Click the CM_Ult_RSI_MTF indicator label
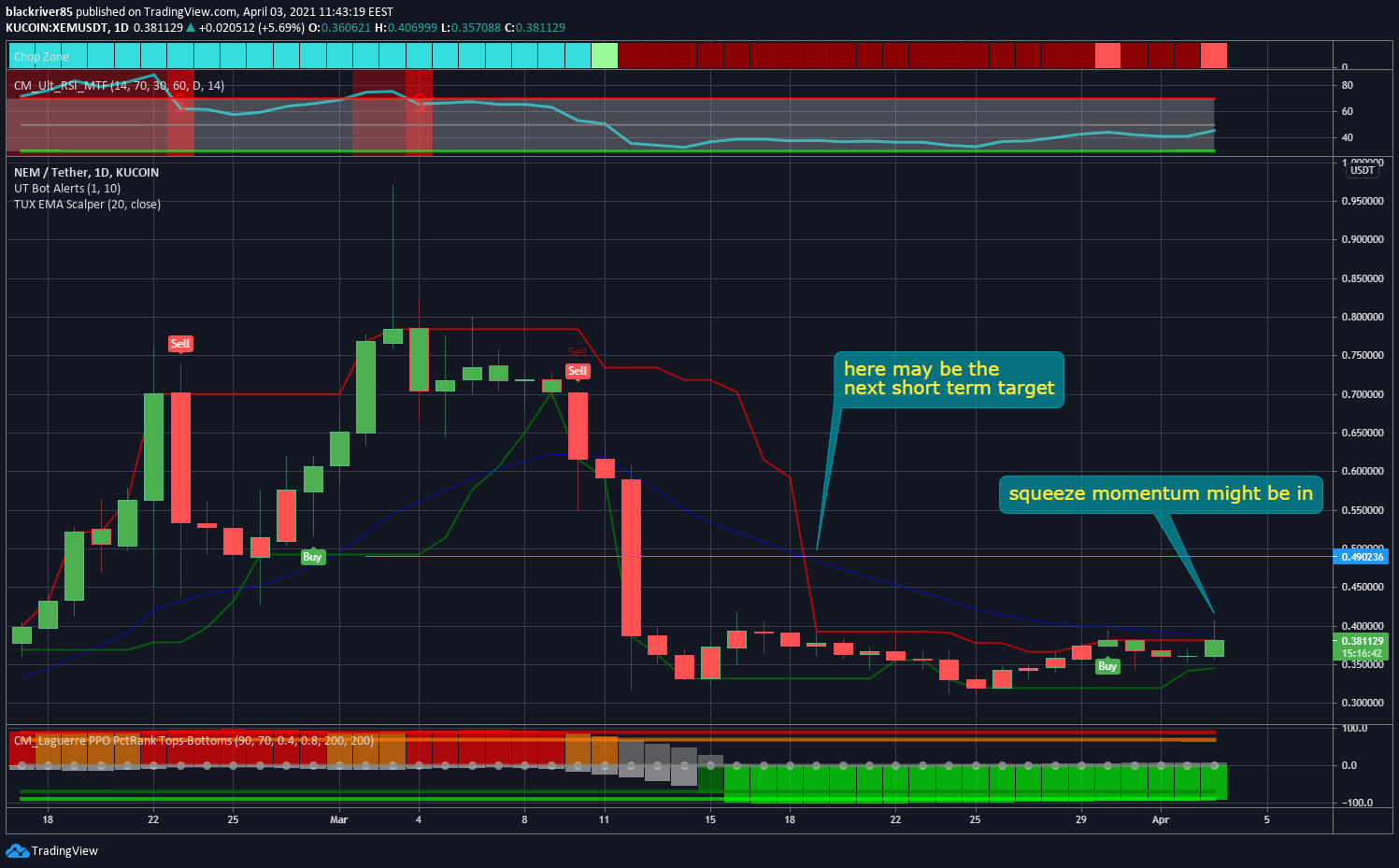The image size is (1399, 868). (x=119, y=86)
